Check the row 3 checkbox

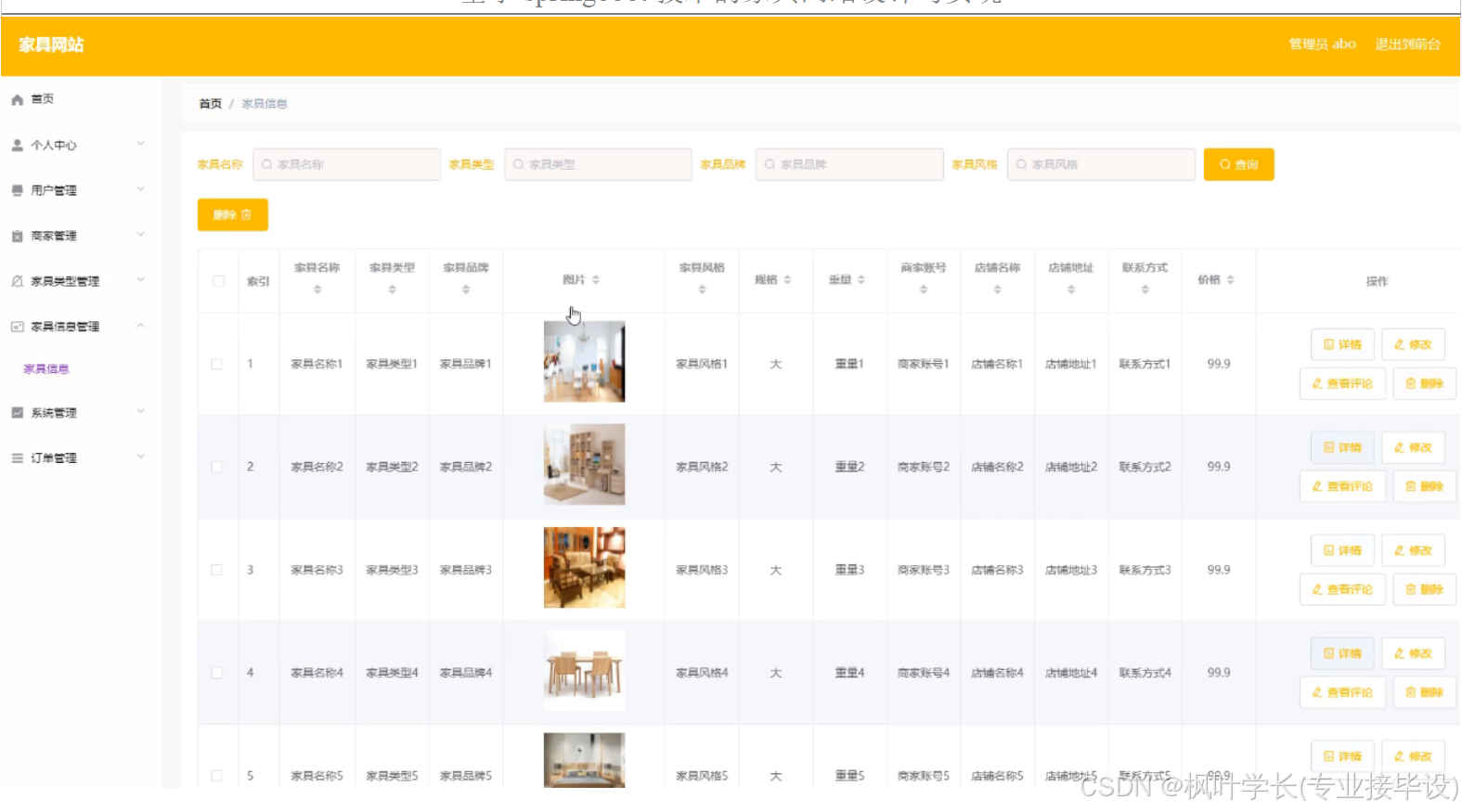[x=216, y=570]
